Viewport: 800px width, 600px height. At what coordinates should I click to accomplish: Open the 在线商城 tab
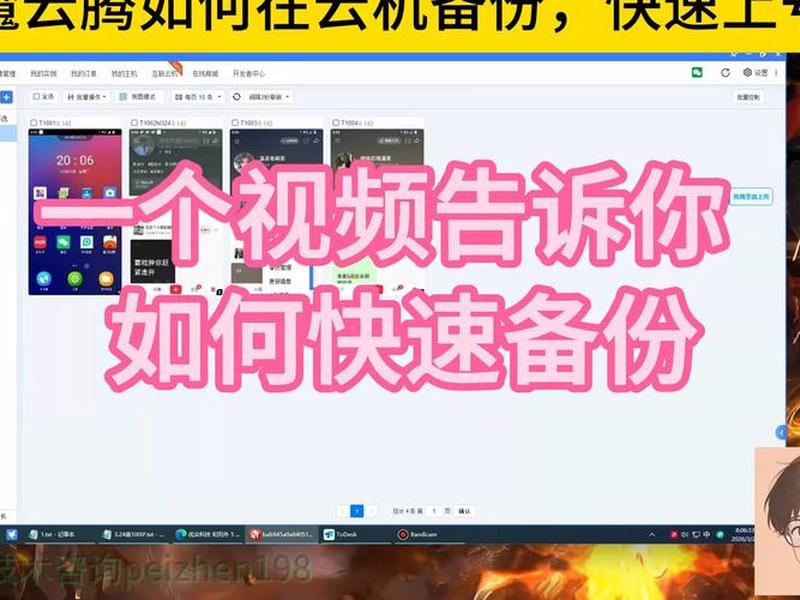(205, 73)
